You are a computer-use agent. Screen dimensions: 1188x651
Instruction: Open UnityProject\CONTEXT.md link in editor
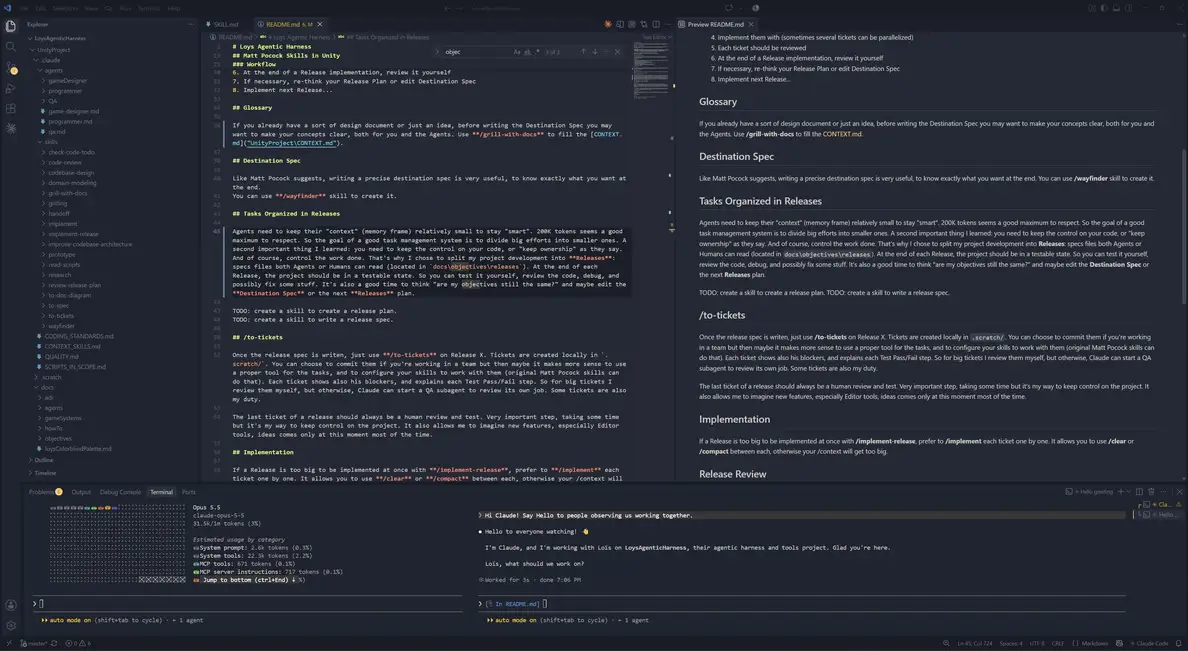point(292,143)
